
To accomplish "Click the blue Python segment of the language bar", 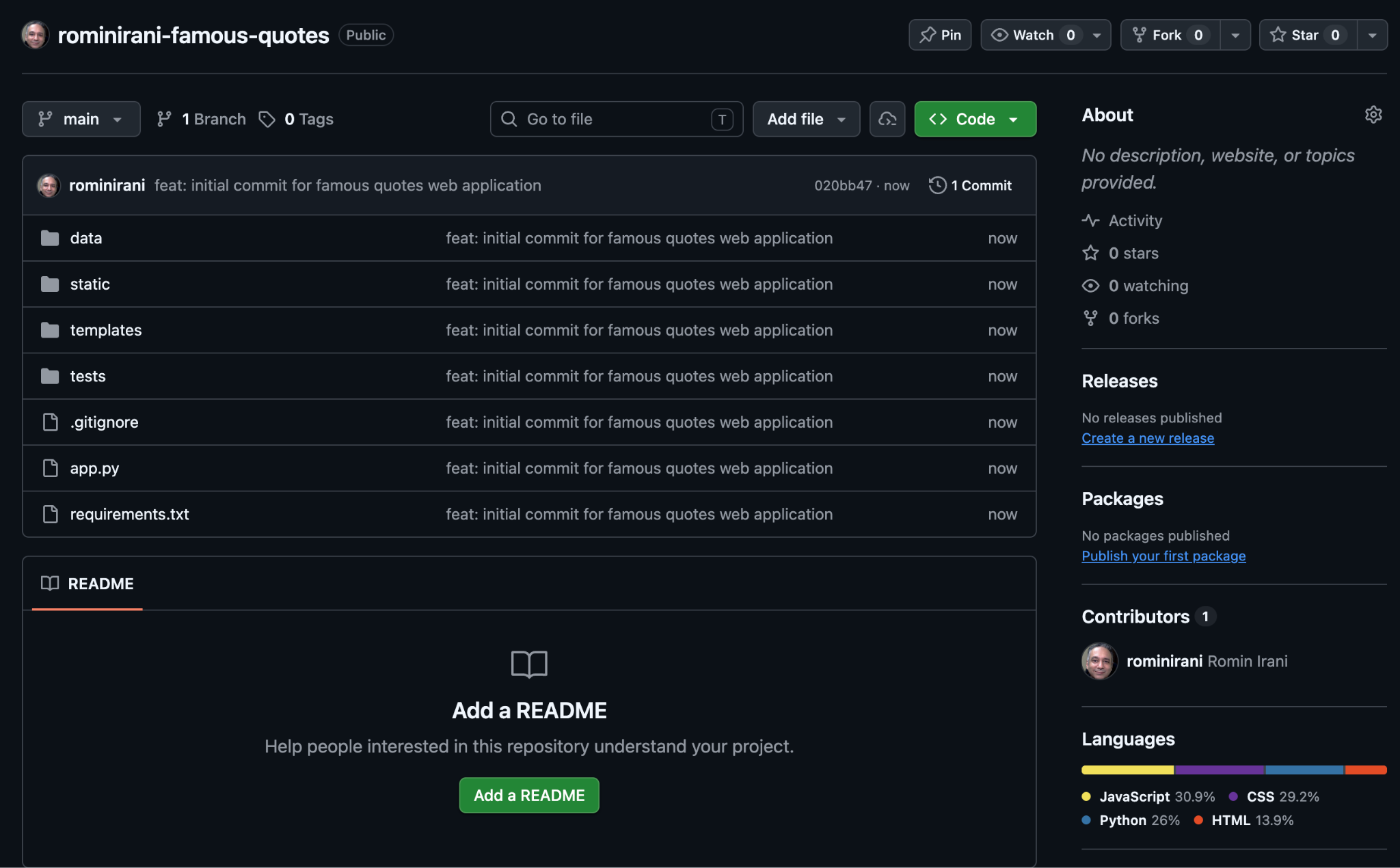I will pyautogui.click(x=1304, y=770).
